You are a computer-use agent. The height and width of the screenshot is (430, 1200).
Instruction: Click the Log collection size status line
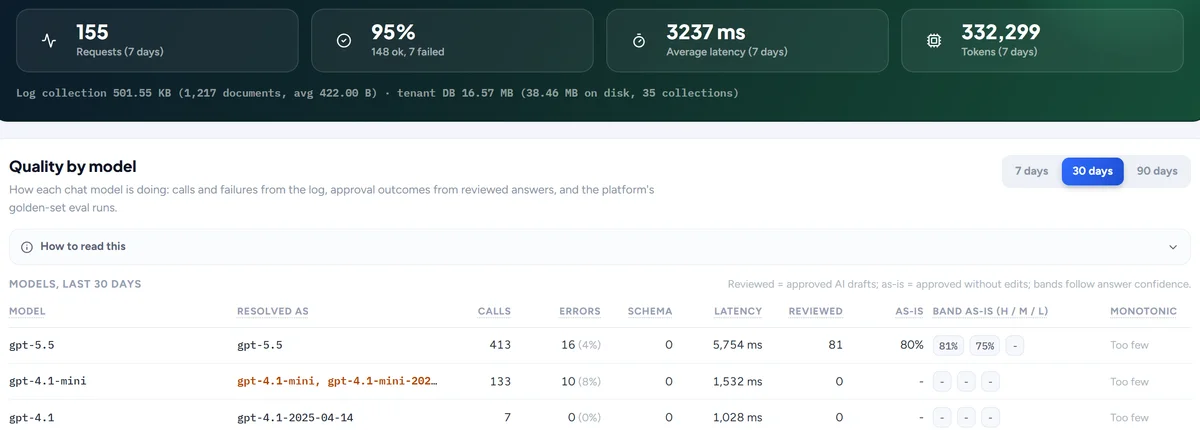378,93
